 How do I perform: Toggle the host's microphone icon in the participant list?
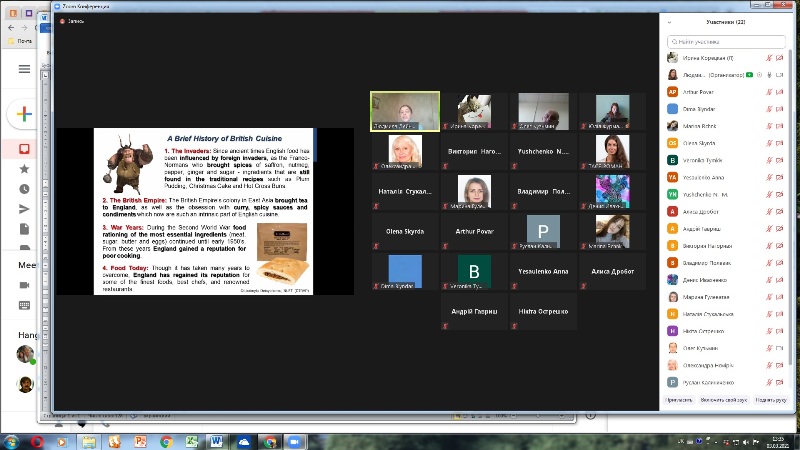tap(767, 74)
